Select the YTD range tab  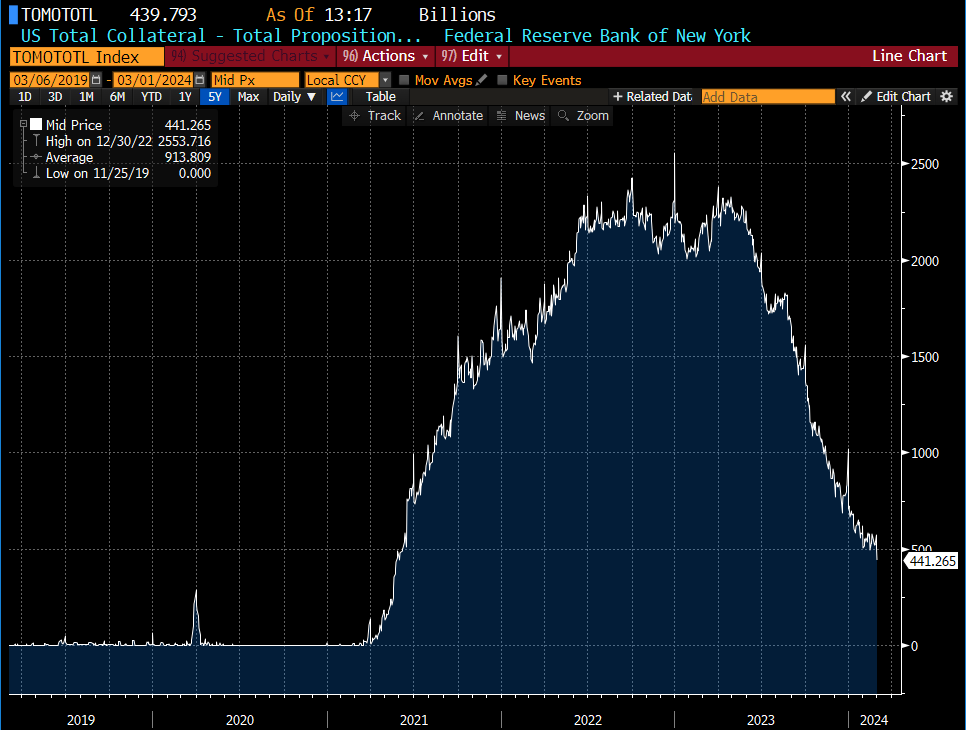(x=151, y=97)
